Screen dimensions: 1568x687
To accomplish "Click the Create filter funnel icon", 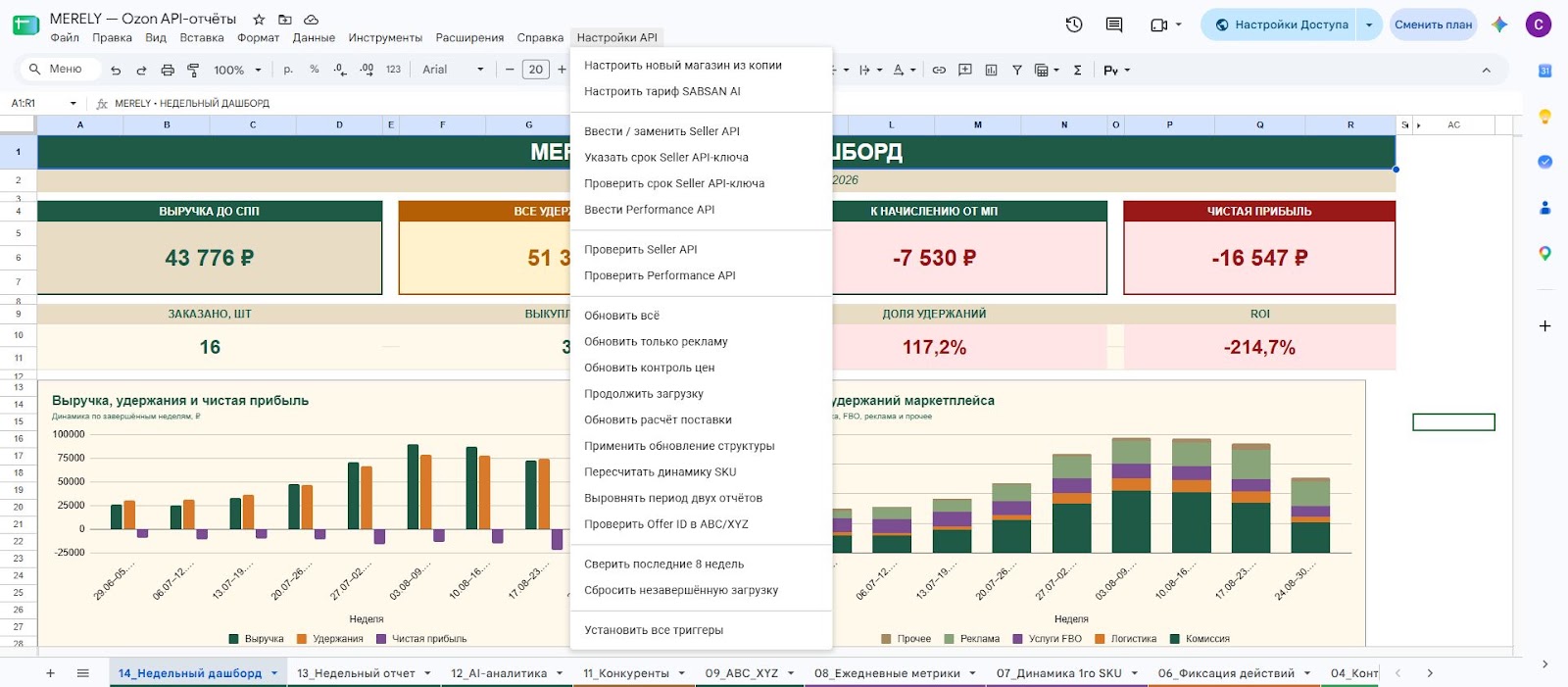I will [1017, 70].
